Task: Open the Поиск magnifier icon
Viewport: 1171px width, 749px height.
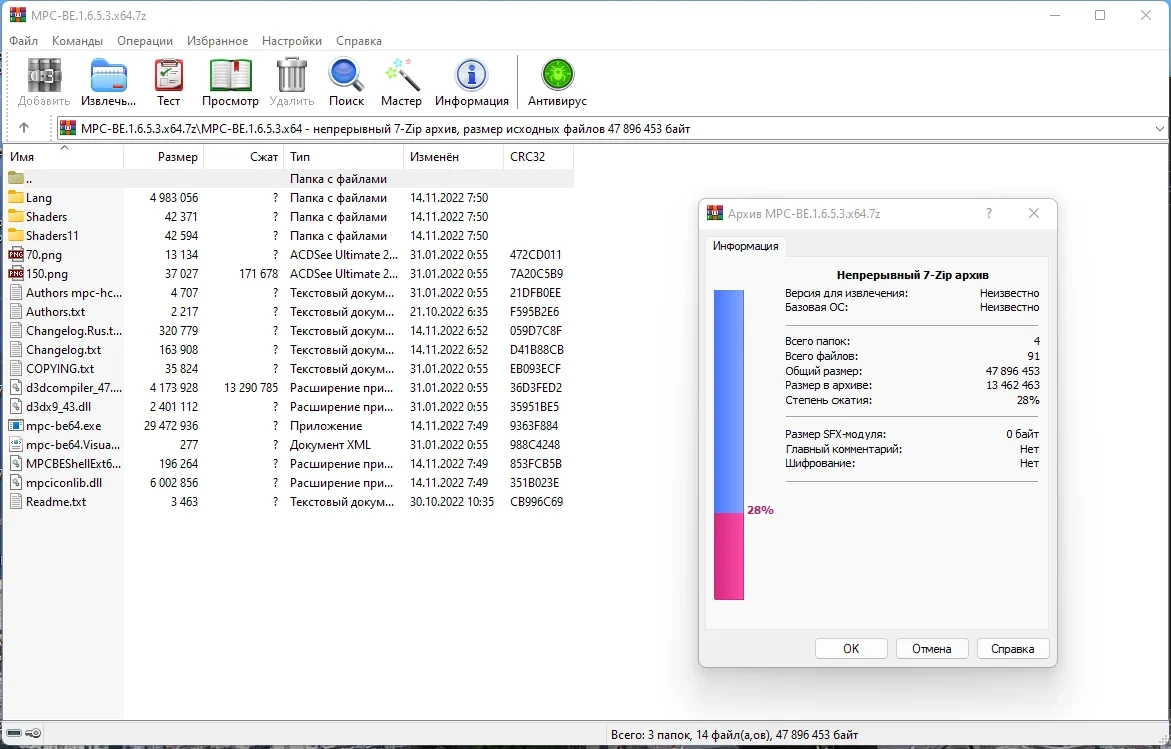Action: 347,75
